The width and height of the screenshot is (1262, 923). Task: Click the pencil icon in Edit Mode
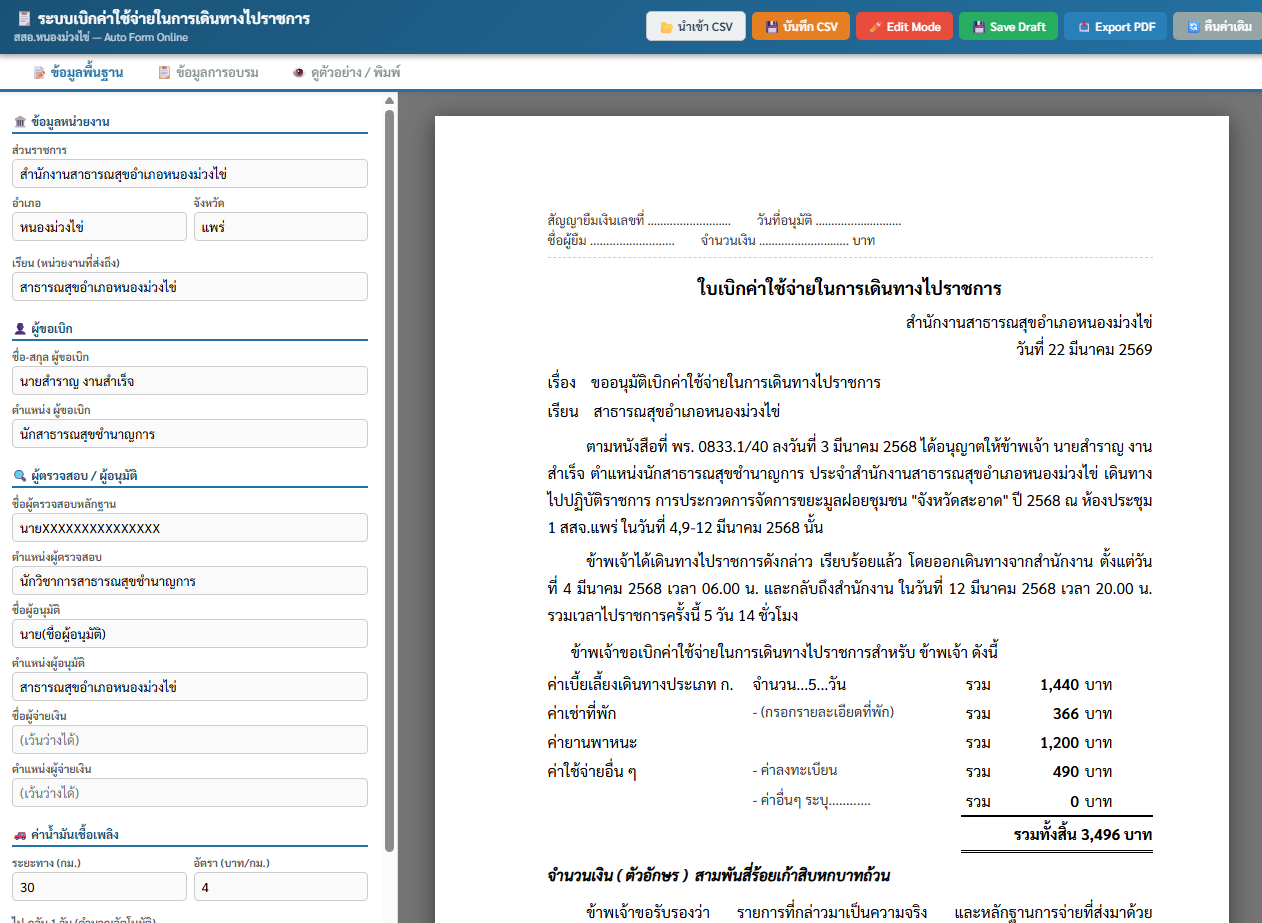(875, 27)
